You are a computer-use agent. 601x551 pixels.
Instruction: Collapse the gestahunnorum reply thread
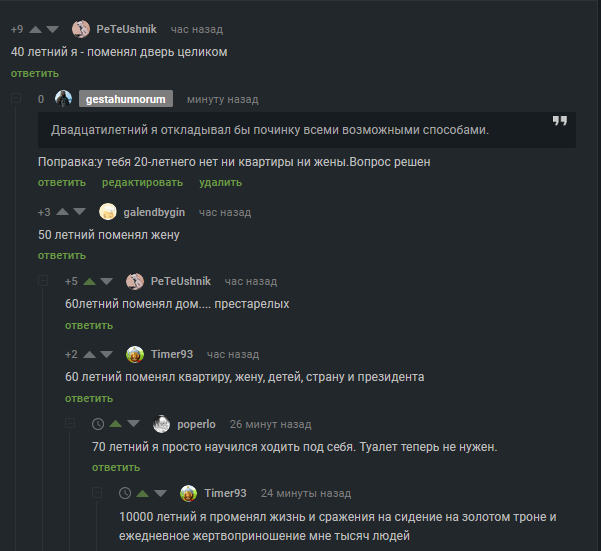(16, 98)
